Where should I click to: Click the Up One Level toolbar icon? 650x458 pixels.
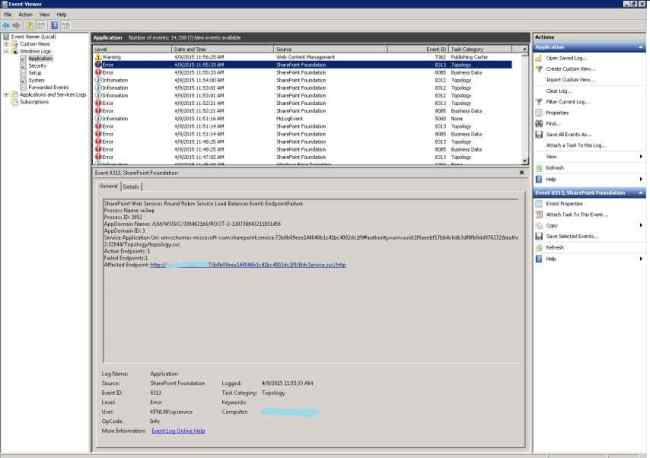coord(29,26)
